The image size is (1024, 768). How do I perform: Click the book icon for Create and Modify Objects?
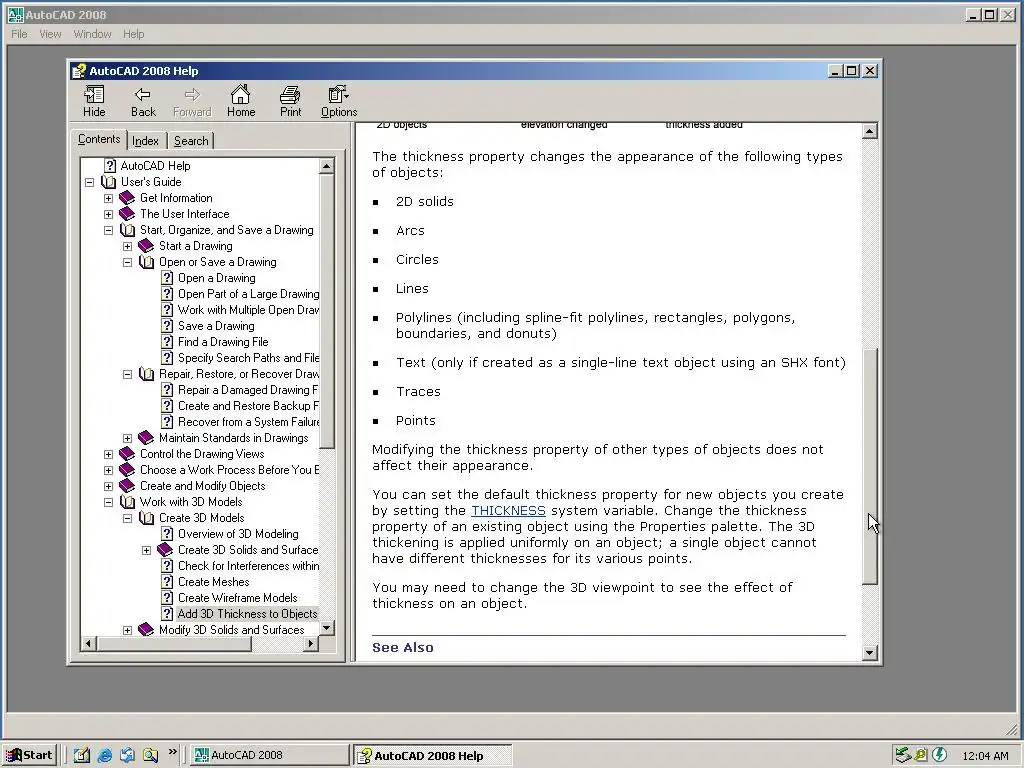click(127, 486)
